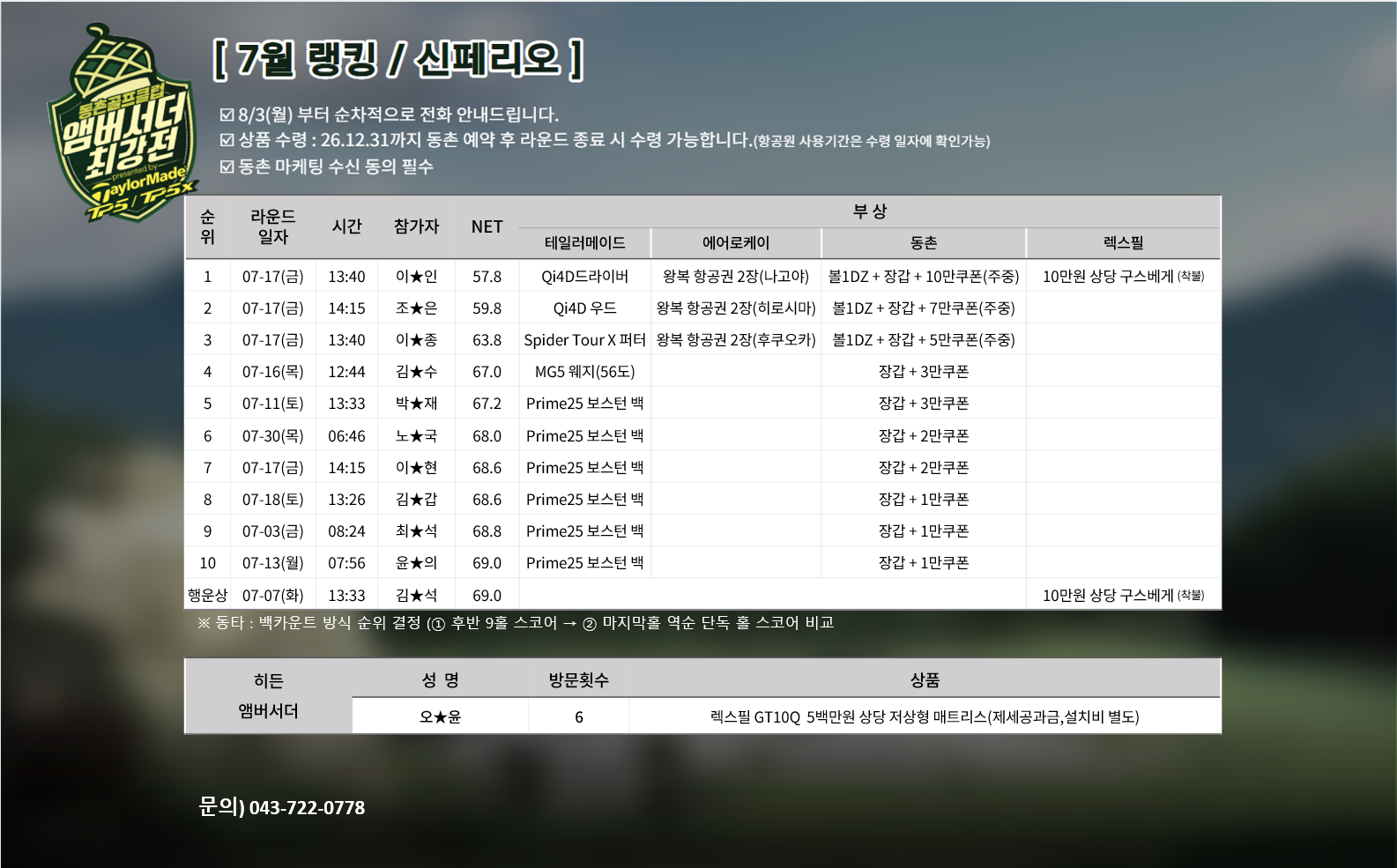Screen dimensions: 1397x868
Task: Click '왕복 항공권 2장(후쿠오카)'
Action: click(736, 340)
